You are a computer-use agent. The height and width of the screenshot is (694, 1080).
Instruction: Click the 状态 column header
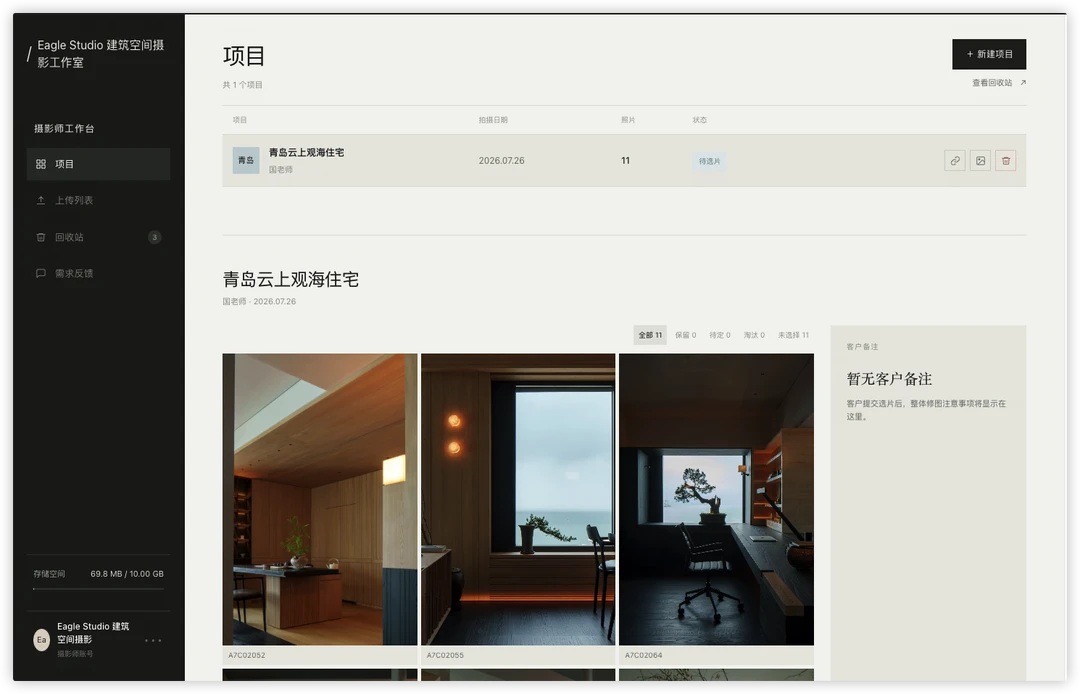700,120
